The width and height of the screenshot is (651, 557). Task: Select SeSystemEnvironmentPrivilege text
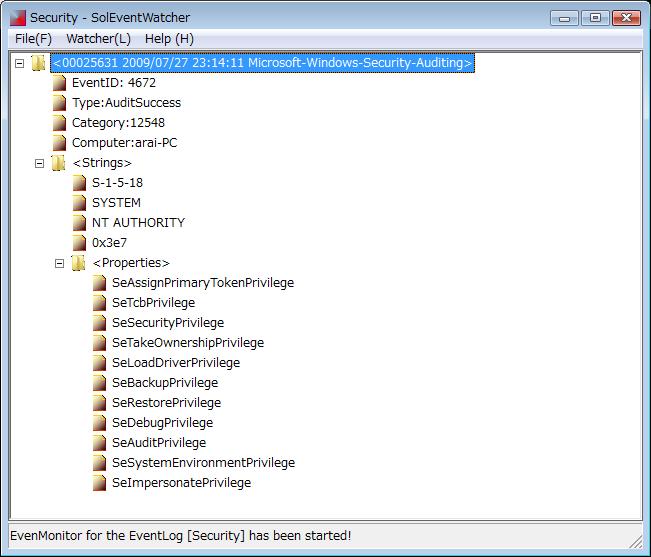[203, 462]
